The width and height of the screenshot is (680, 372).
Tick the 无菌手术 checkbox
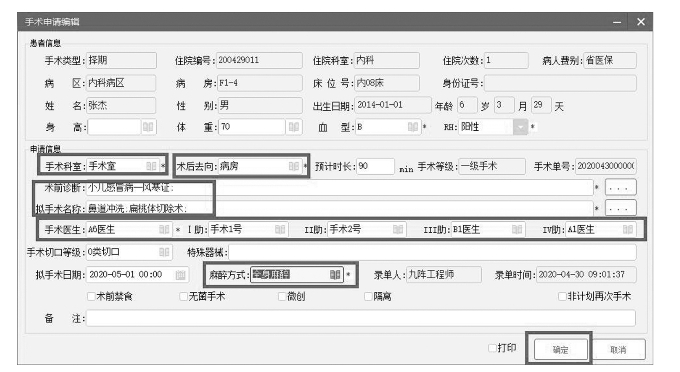[x=183, y=297]
